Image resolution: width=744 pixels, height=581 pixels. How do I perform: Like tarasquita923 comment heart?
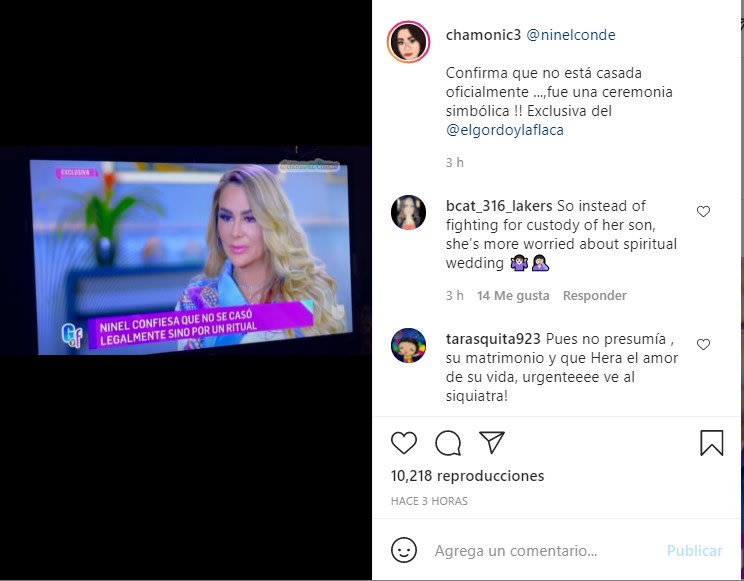point(703,344)
